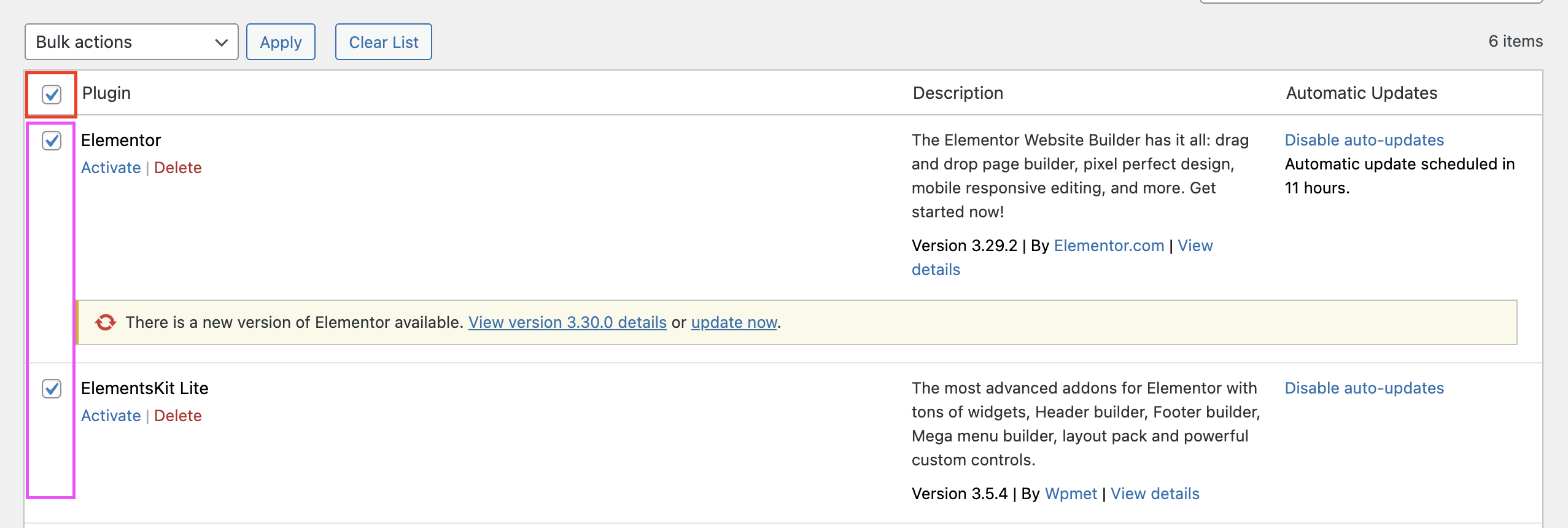This screenshot has height=528, width=1568.
Task: Delete the ElementsKit Lite plugin
Action: click(x=177, y=416)
